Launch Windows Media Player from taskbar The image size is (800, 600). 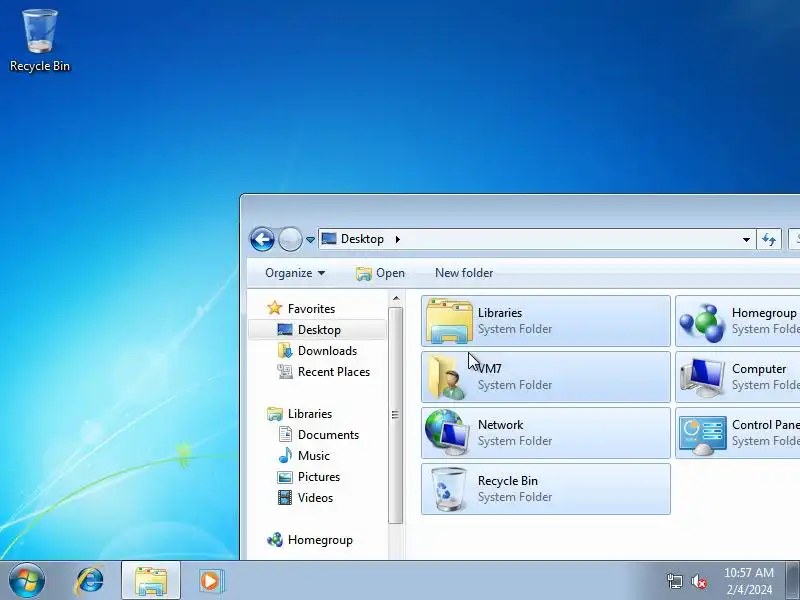coord(210,581)
